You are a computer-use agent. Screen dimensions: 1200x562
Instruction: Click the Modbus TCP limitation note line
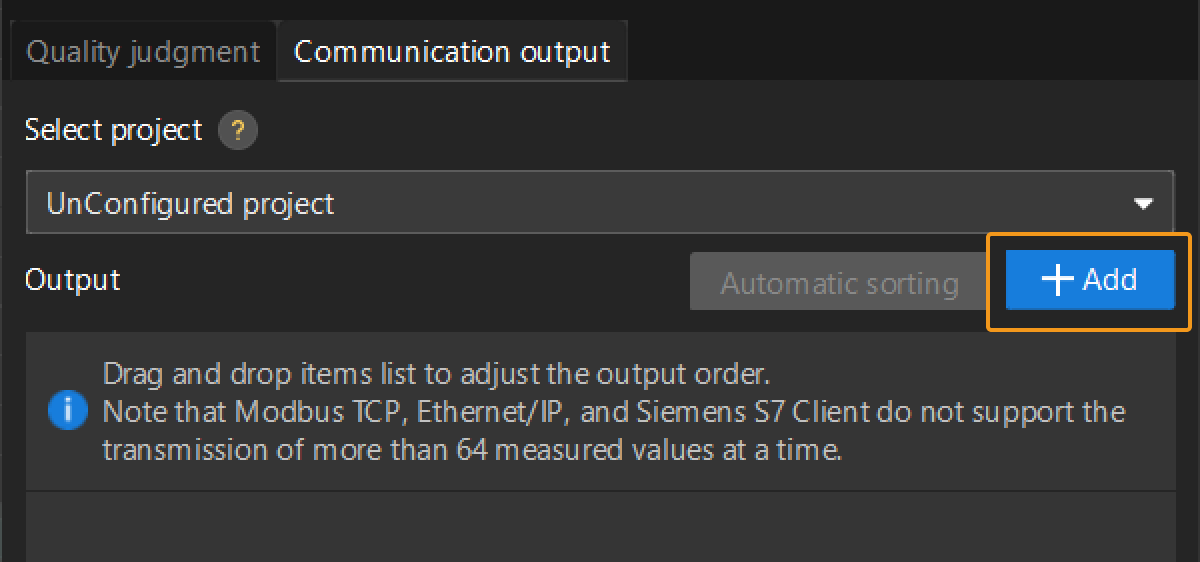click(x=614, y=412)
